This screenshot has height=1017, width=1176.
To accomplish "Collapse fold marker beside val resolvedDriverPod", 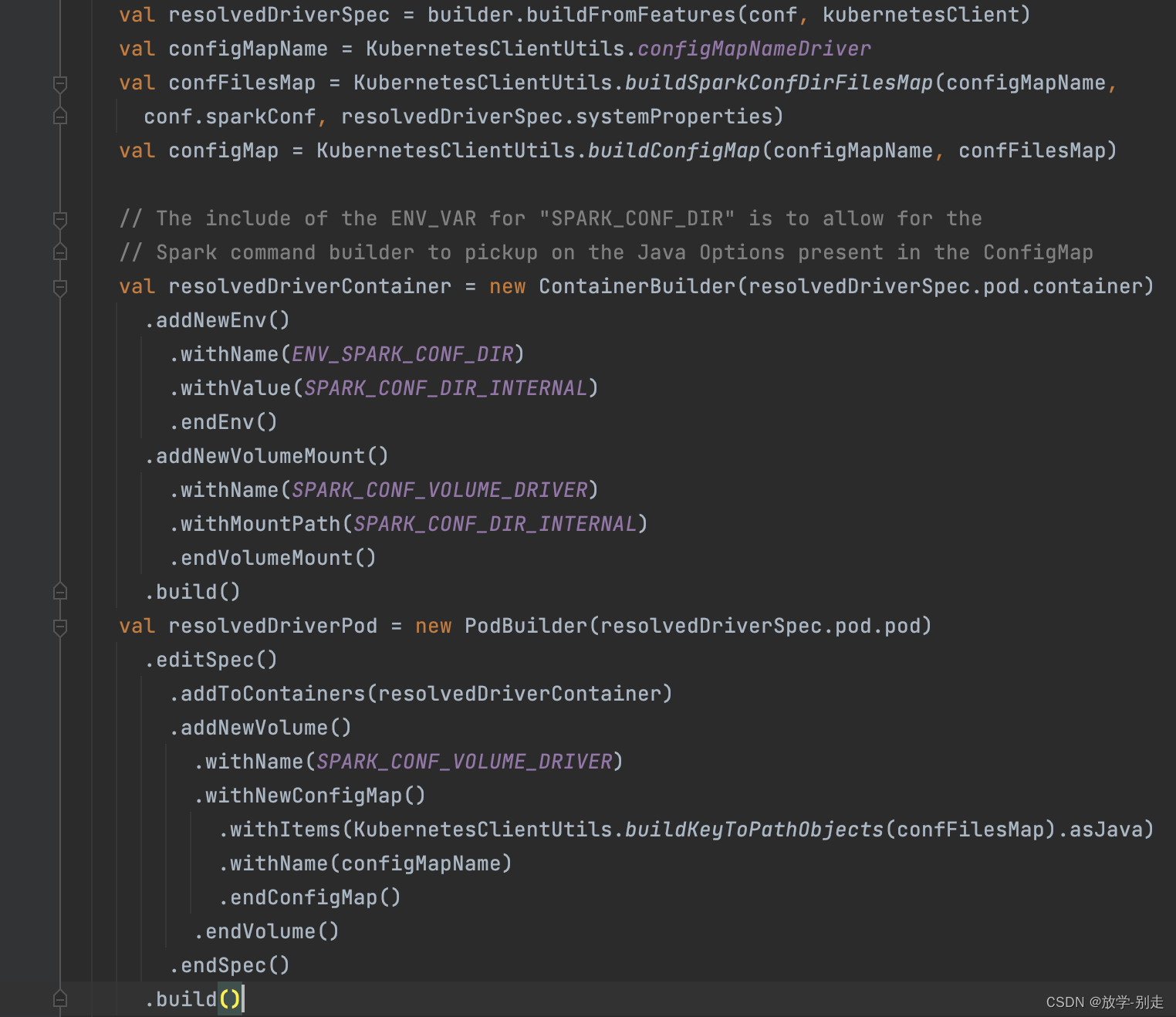I will click(x=60, y=627).
